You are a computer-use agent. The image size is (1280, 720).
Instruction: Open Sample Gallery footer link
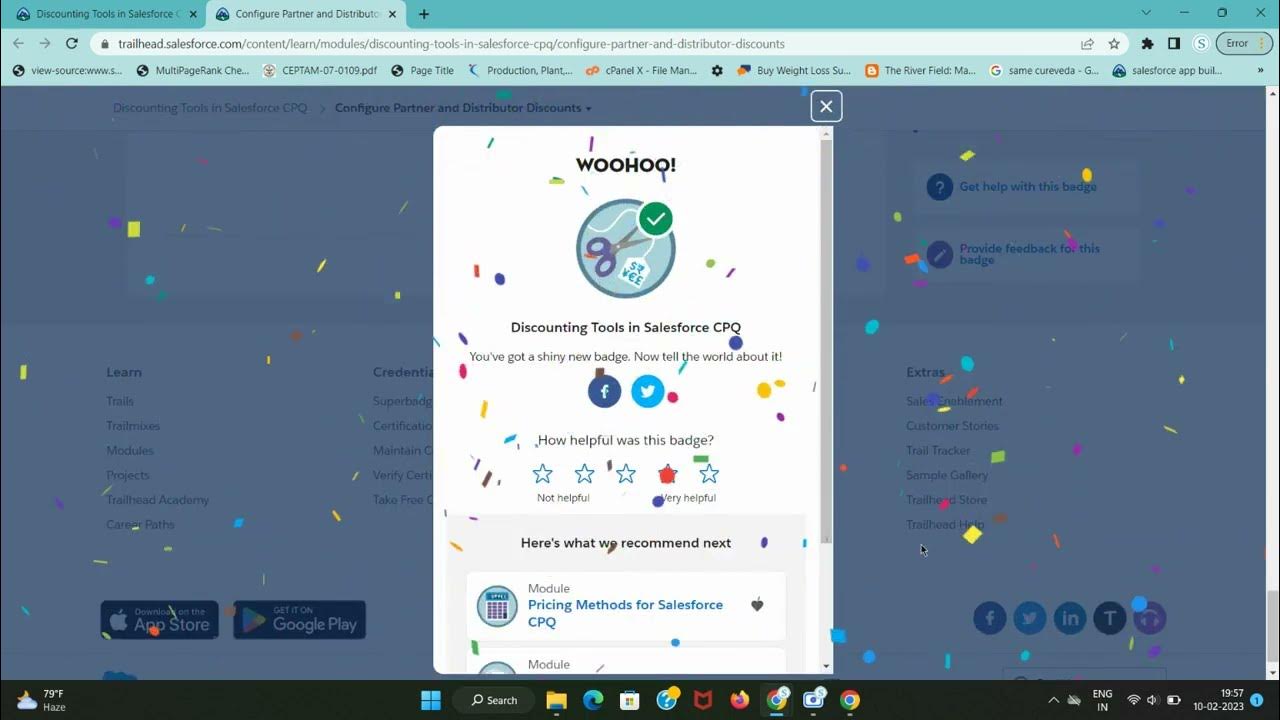tap(947, 475)
